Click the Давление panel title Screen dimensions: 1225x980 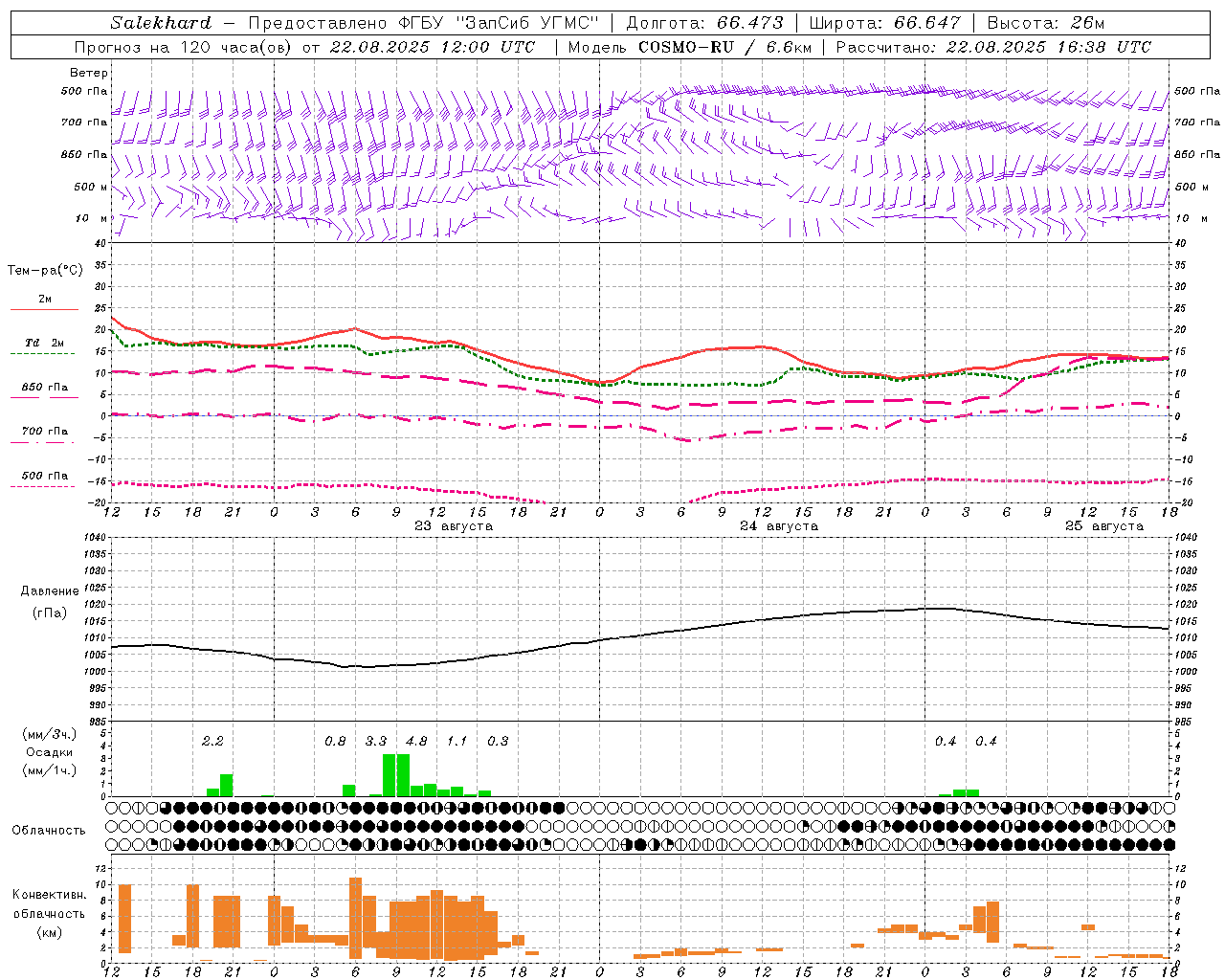tap(50, 591)
